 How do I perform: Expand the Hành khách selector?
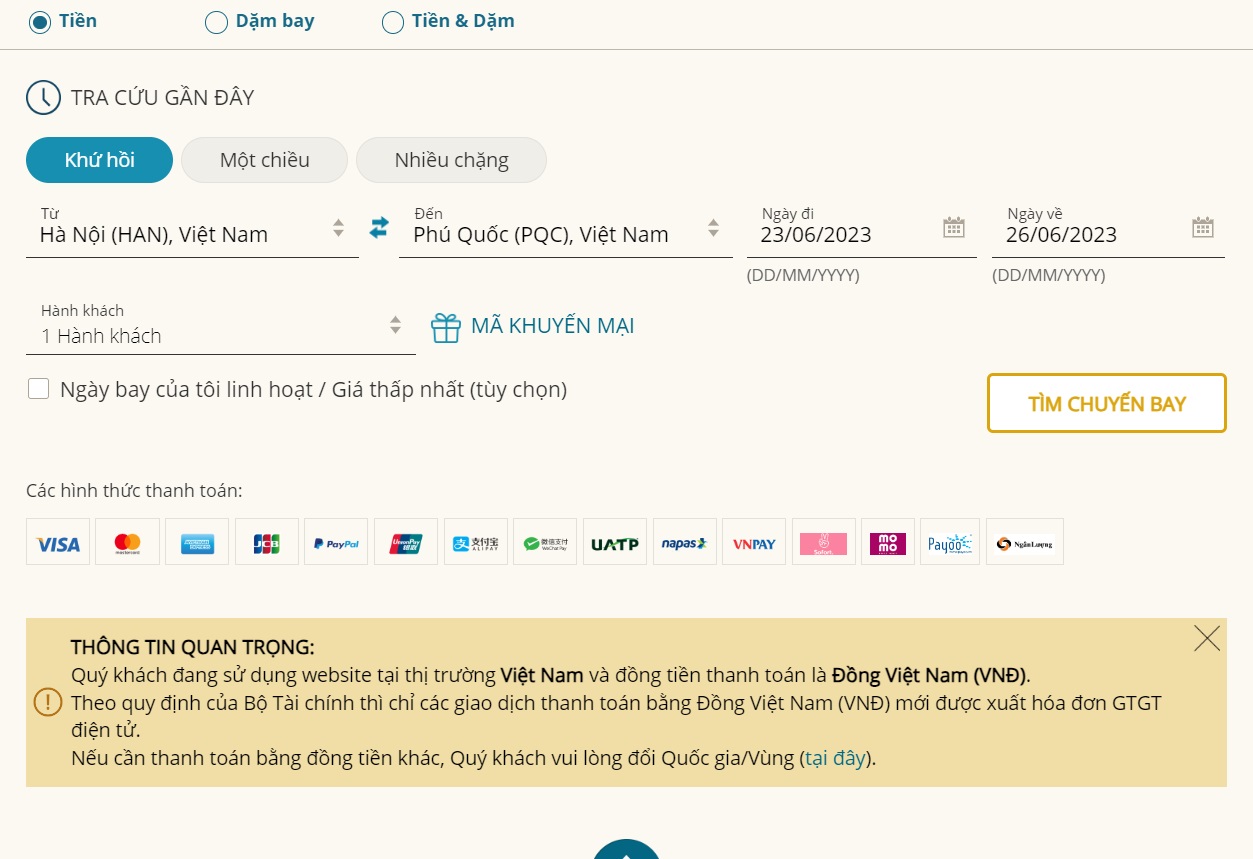(395, 325)
